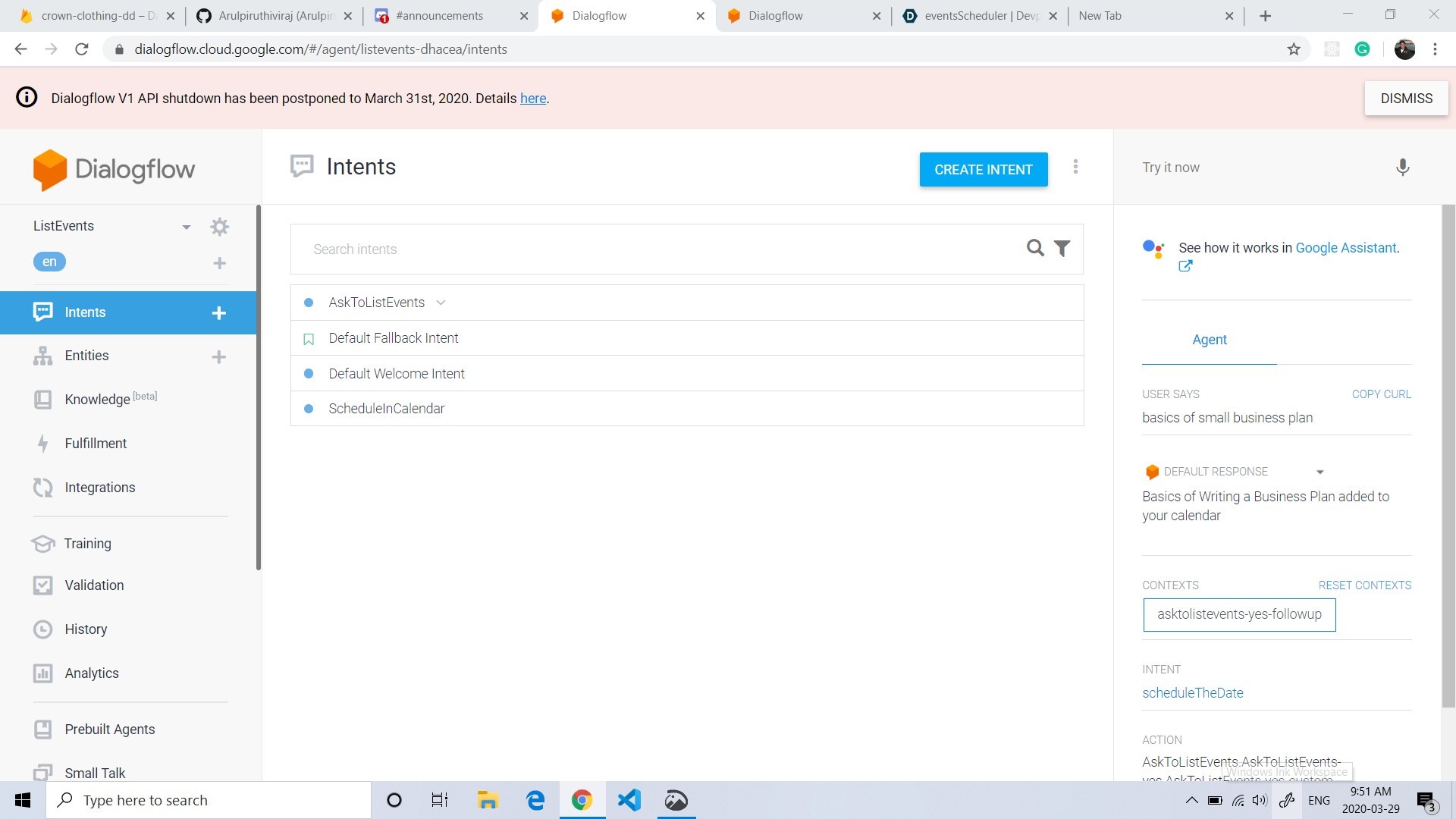
Task: Open Google Assistant external link icon
Action: pos(1185,266)
